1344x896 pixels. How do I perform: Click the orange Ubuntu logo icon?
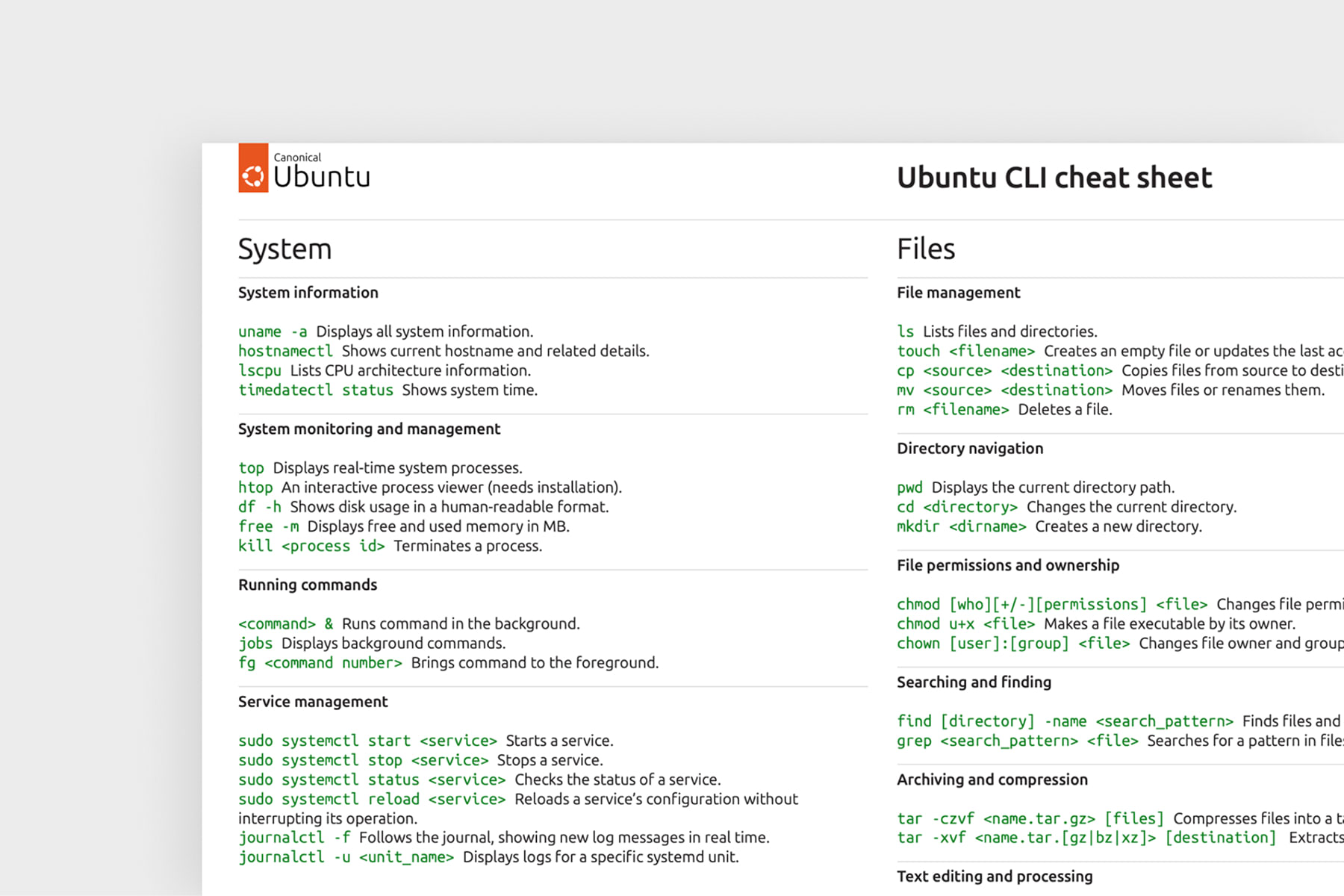253,168
